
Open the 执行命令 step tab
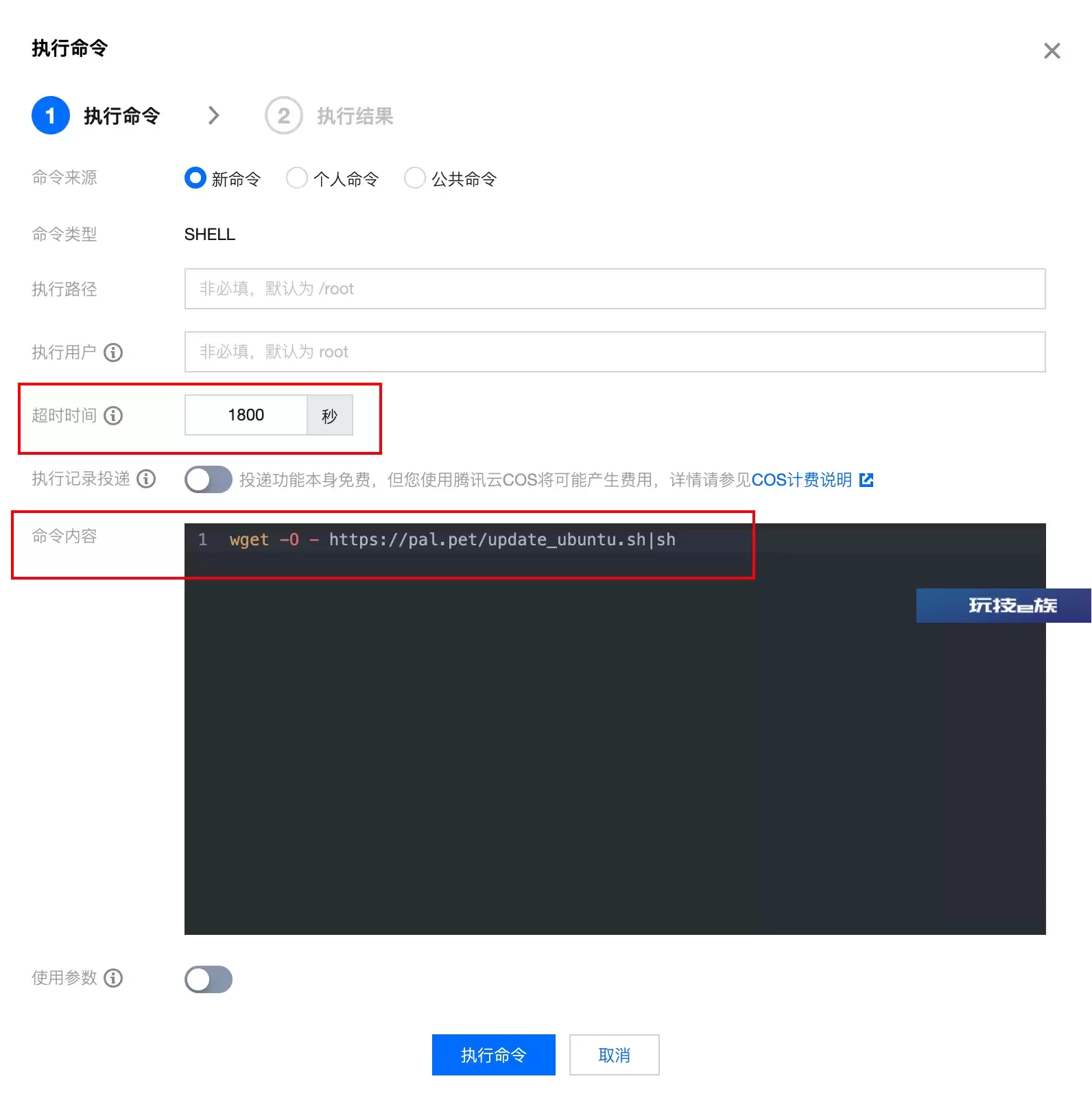point(122,116)
